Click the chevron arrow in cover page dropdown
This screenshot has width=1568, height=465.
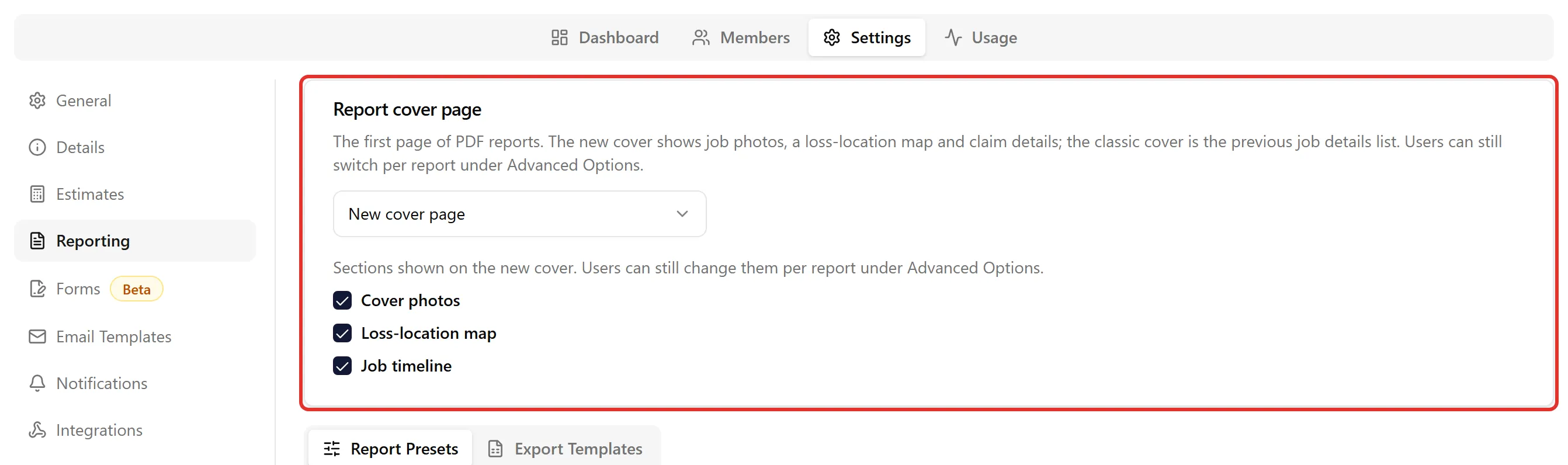tap(682, 214)
